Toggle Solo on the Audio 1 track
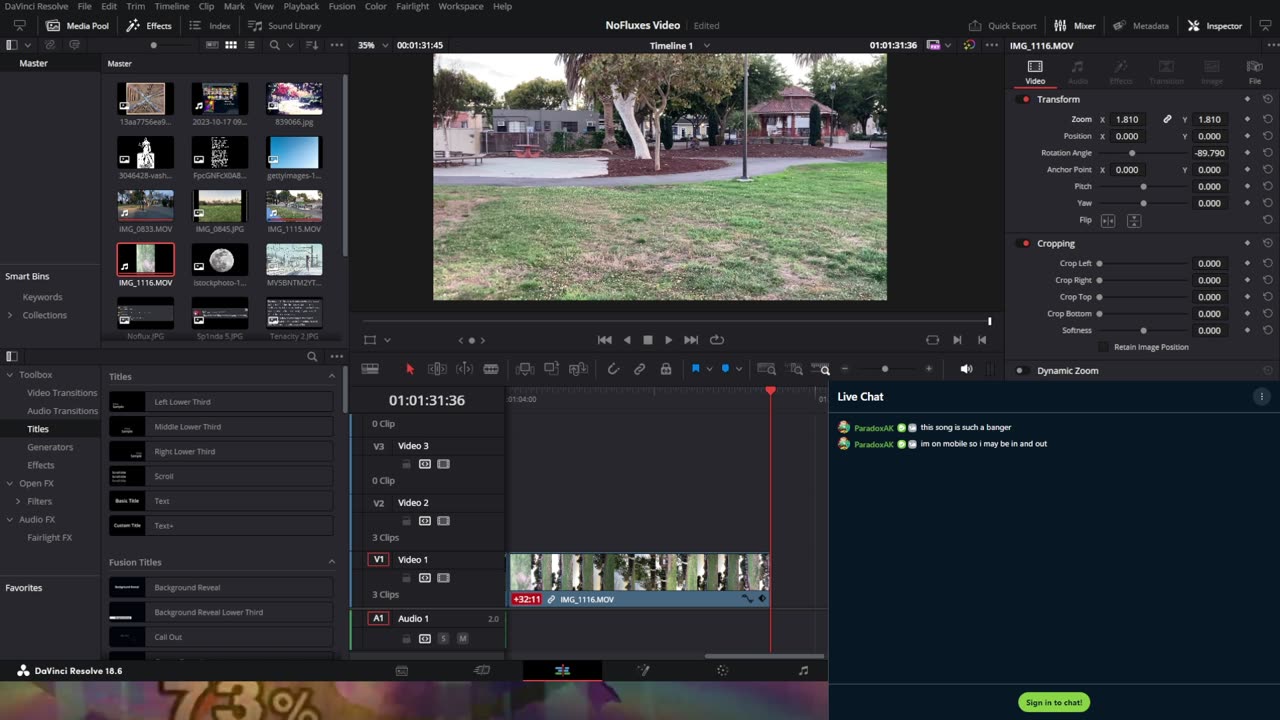 click(x=443, y=638)
